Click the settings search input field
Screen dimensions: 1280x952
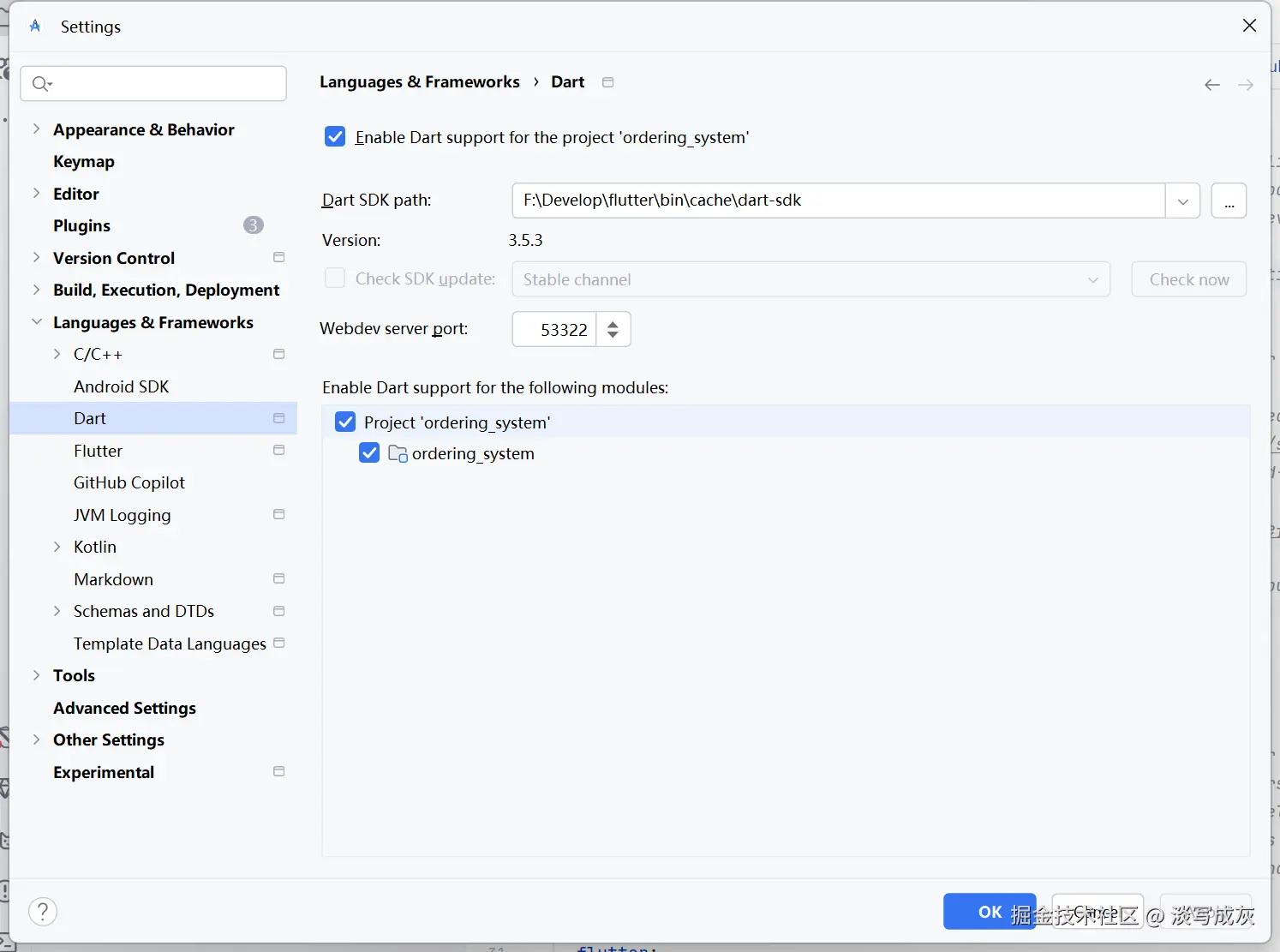[x=163, y=83]
